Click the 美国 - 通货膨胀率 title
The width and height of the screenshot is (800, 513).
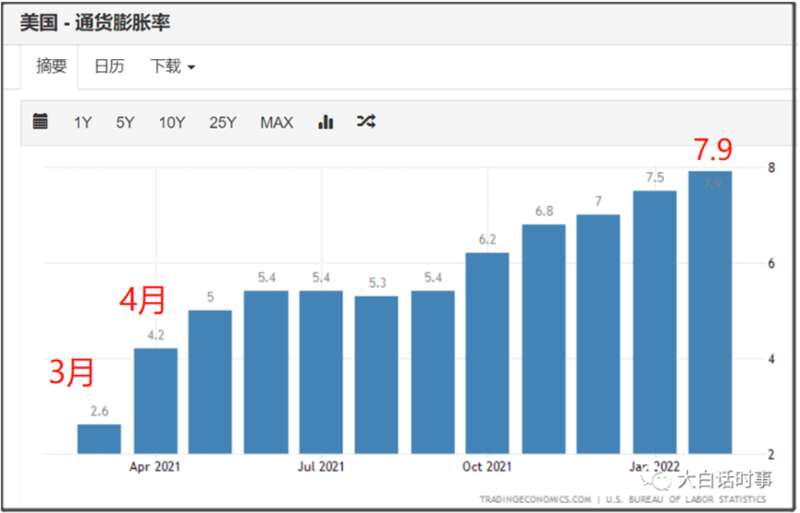point(95,23)
